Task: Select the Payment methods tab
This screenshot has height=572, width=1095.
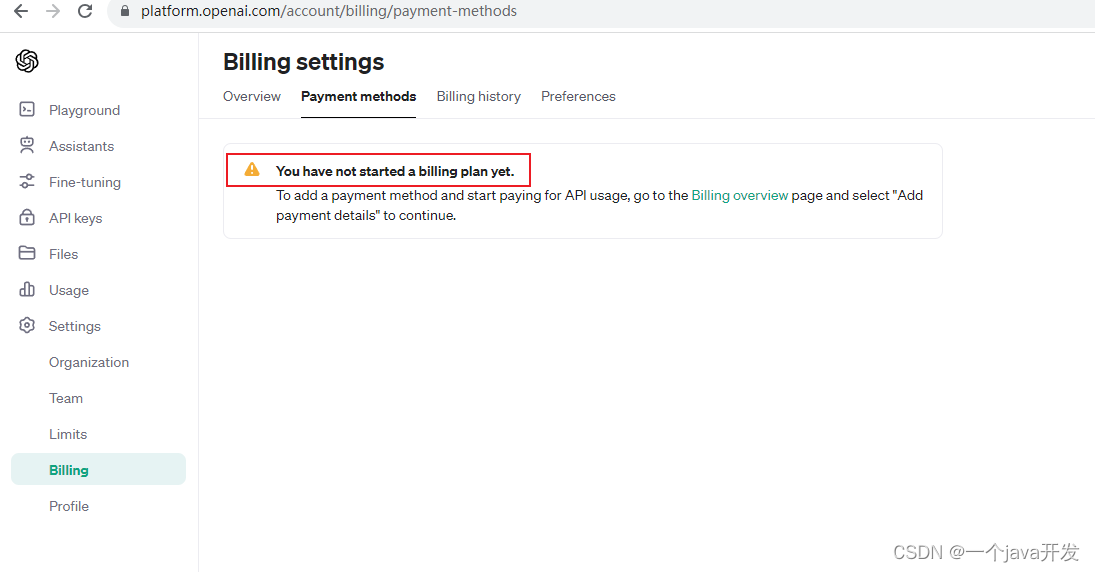Action: [358, 96]
